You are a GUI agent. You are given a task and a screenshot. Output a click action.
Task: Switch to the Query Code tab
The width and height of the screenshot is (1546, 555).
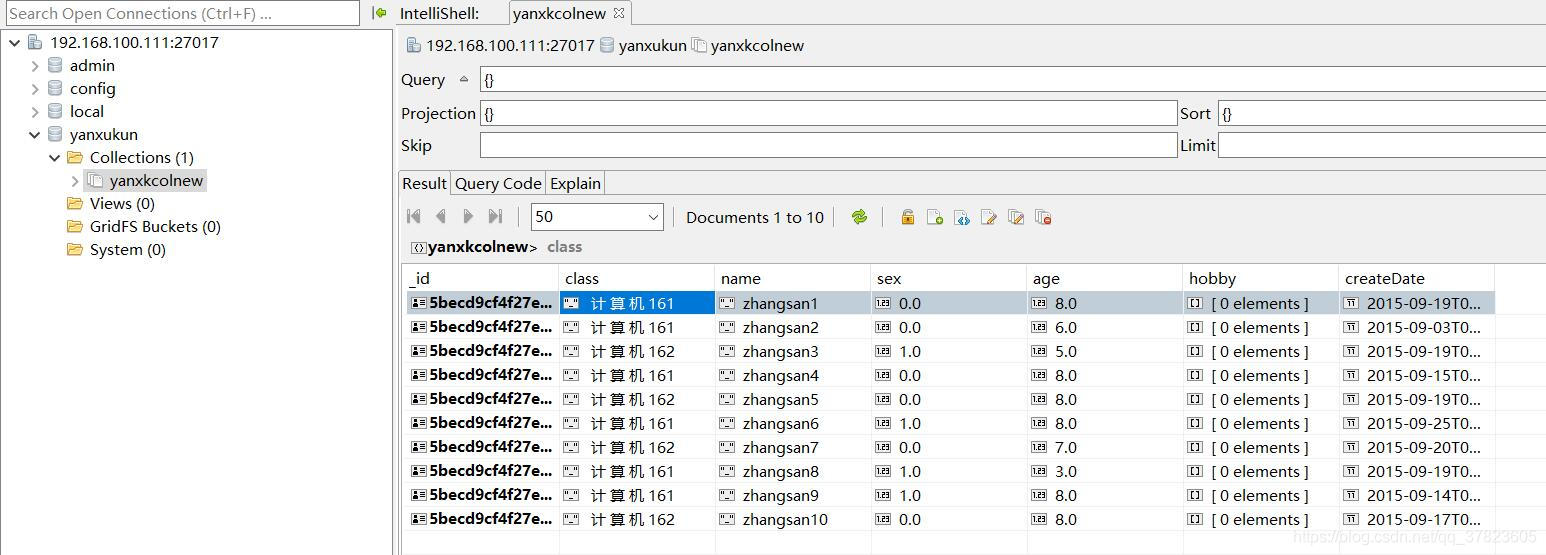click(498, 183)
